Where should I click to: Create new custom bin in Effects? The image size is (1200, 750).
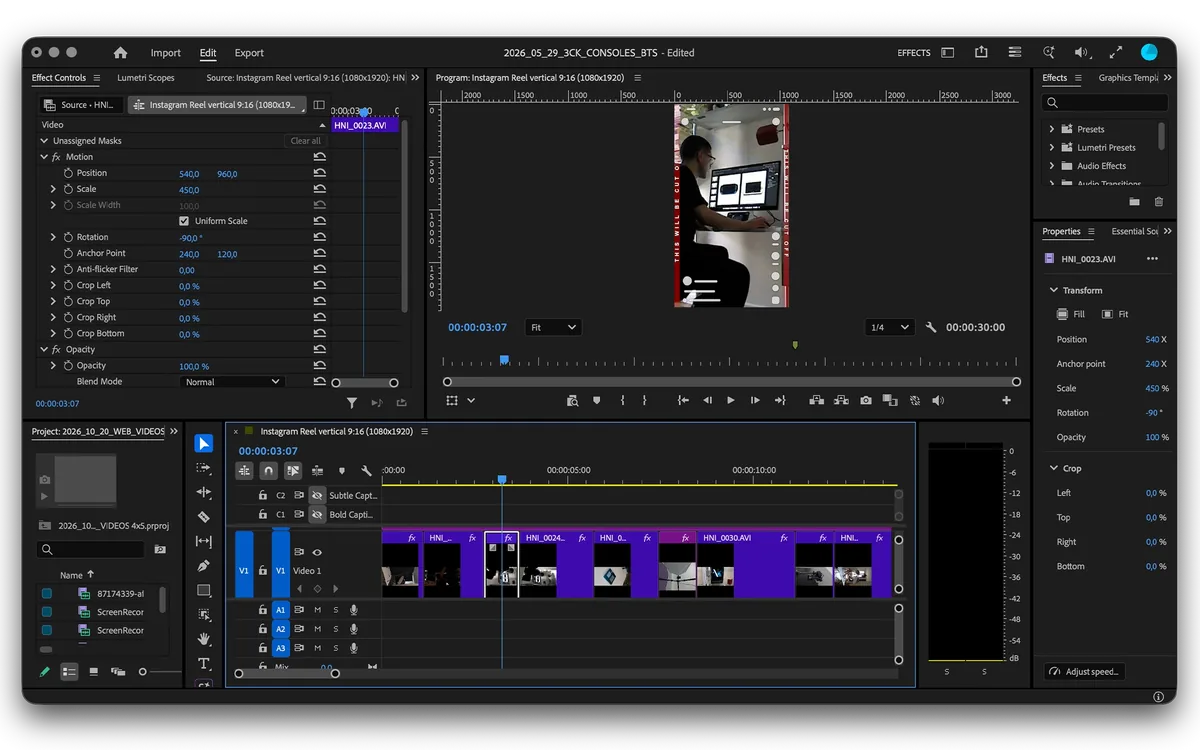[1135, 202]
